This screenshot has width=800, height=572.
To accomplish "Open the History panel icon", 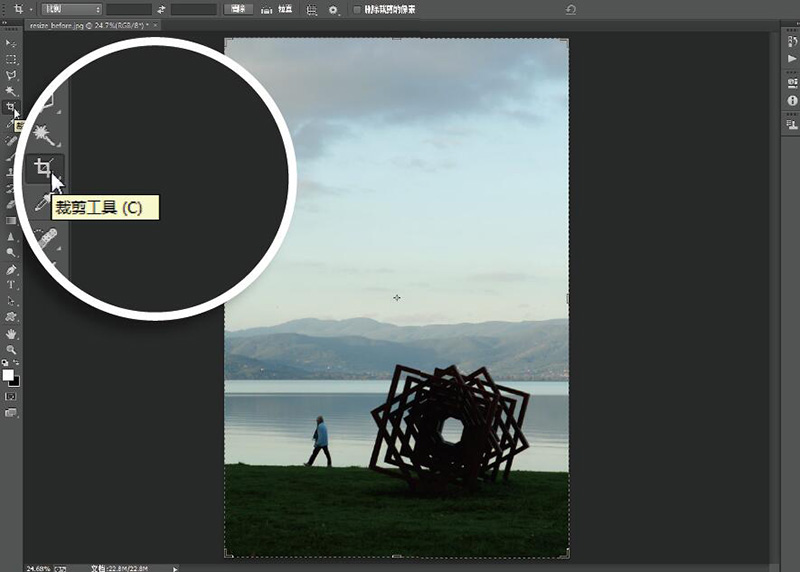I will coord(792,43).
